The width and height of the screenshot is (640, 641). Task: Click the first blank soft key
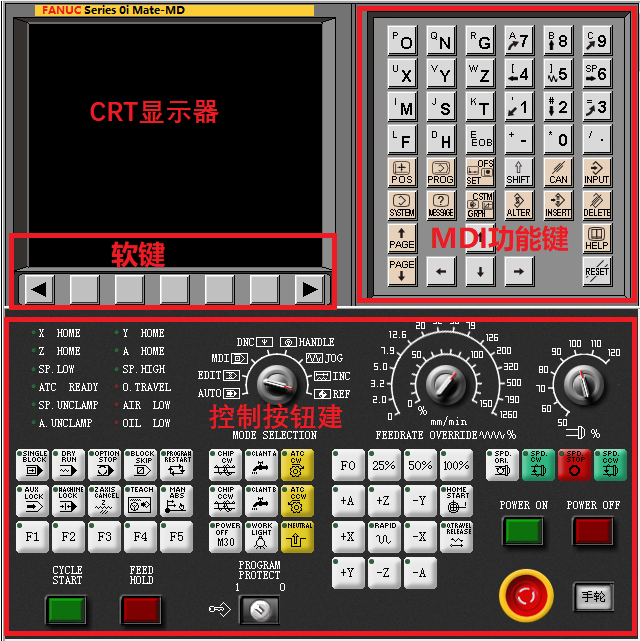coord(85,290)
